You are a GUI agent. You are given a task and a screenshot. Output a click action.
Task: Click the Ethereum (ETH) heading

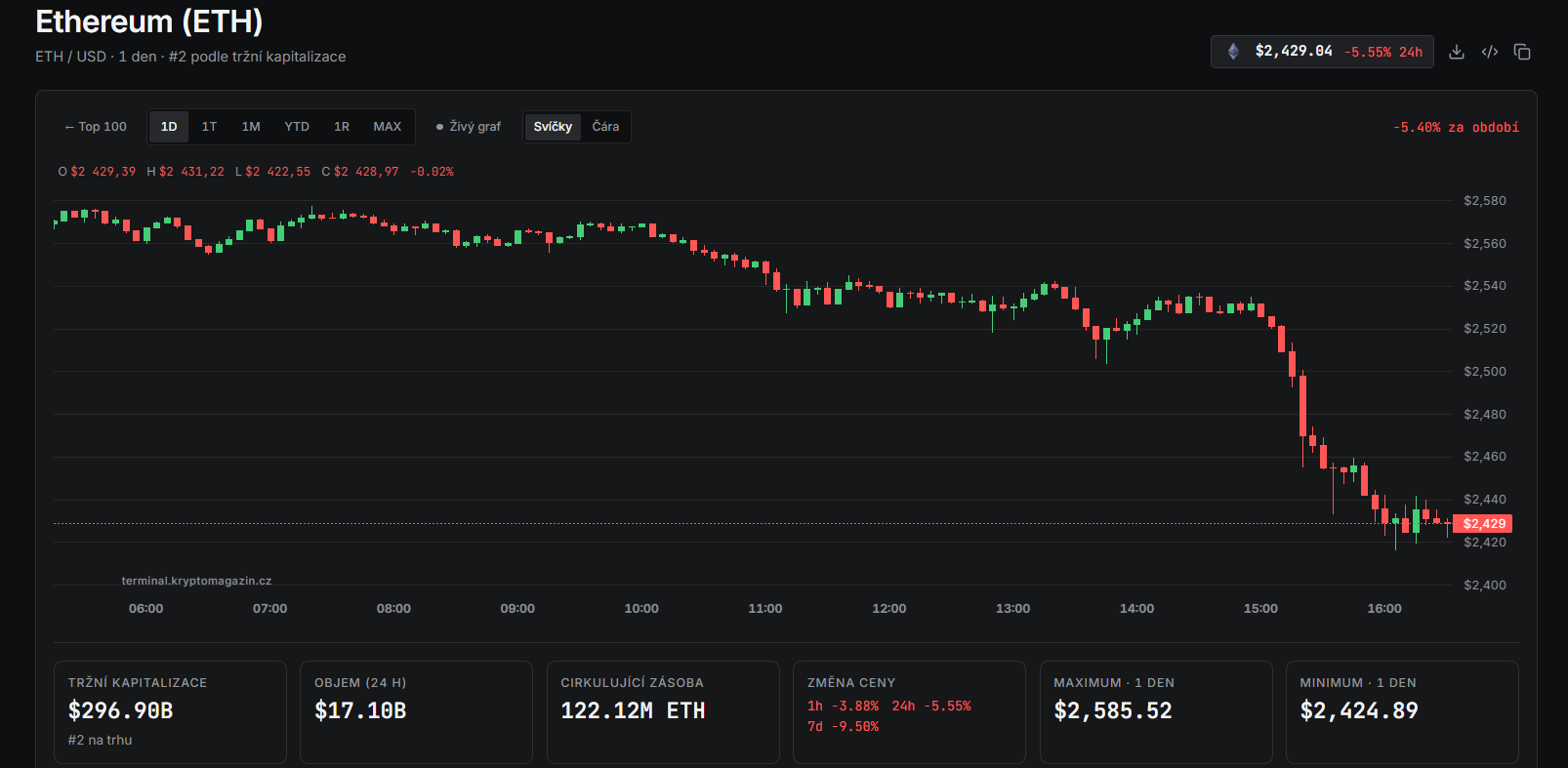(149, 21)
